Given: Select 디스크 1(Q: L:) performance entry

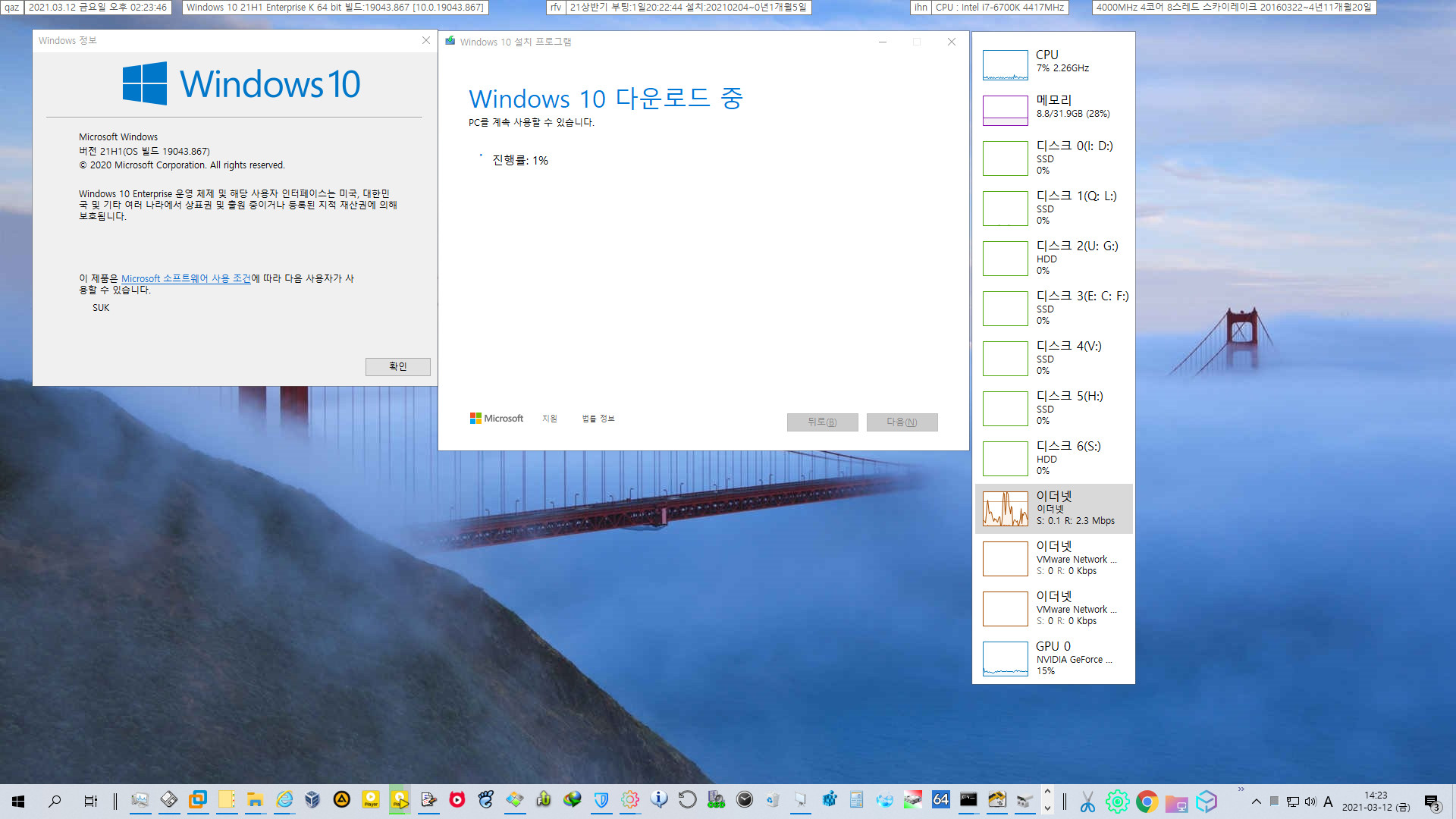Looking at the screenshot, I should pos(1053,208).
